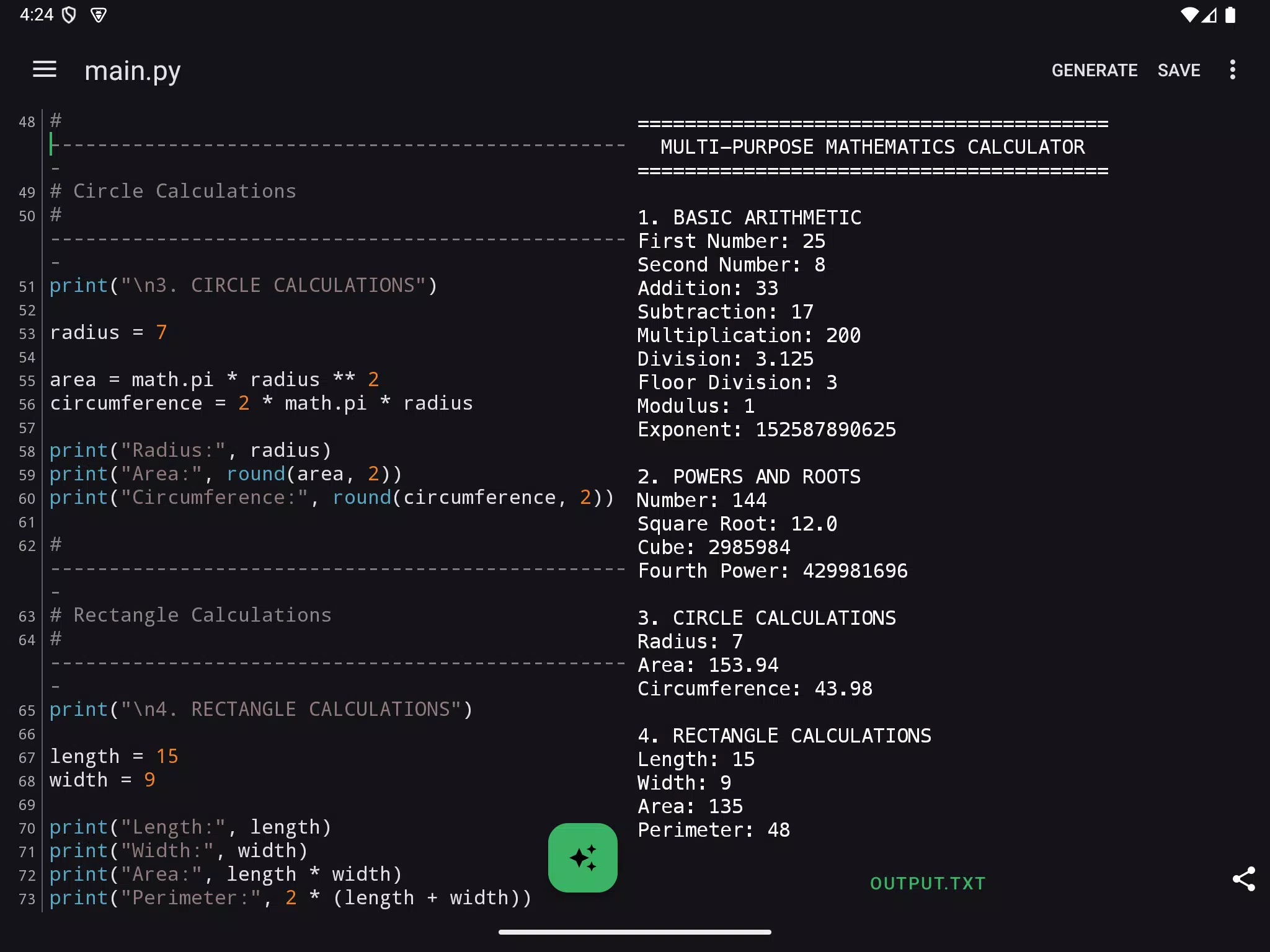Click the circumference assignment on line 56

click(x=261, y=403)
